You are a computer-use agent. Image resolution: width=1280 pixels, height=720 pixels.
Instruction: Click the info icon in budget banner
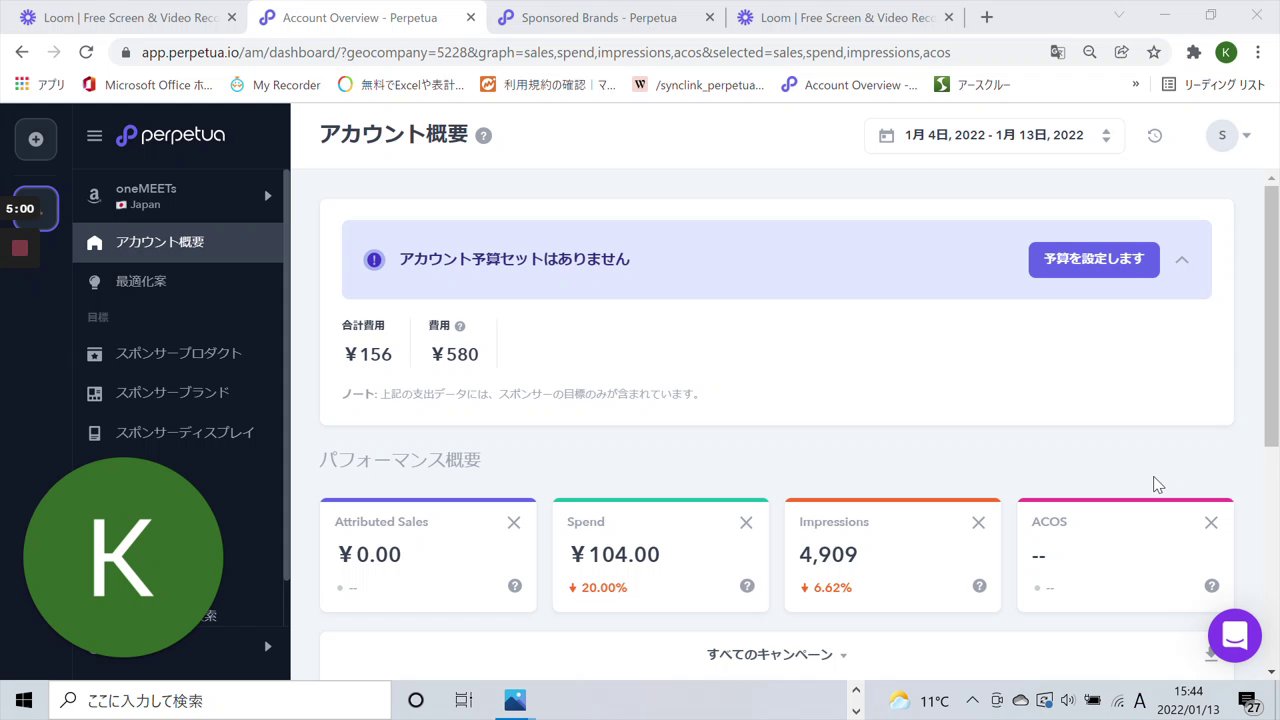(374, 260)
